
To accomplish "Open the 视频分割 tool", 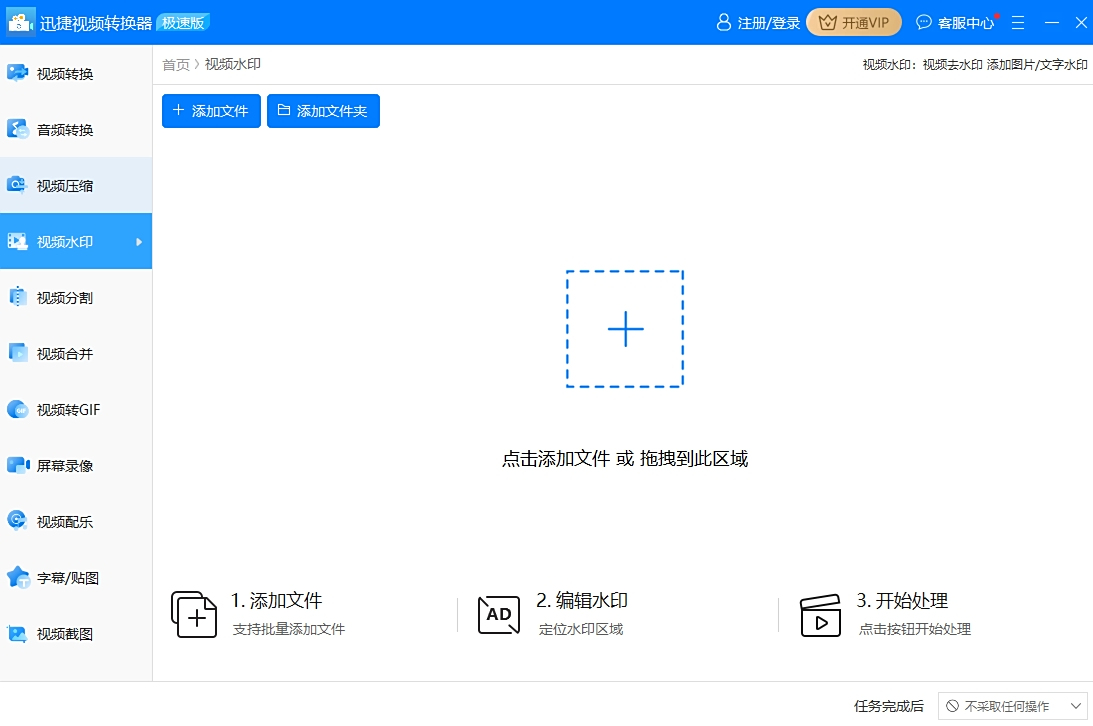I will (60, 297).
